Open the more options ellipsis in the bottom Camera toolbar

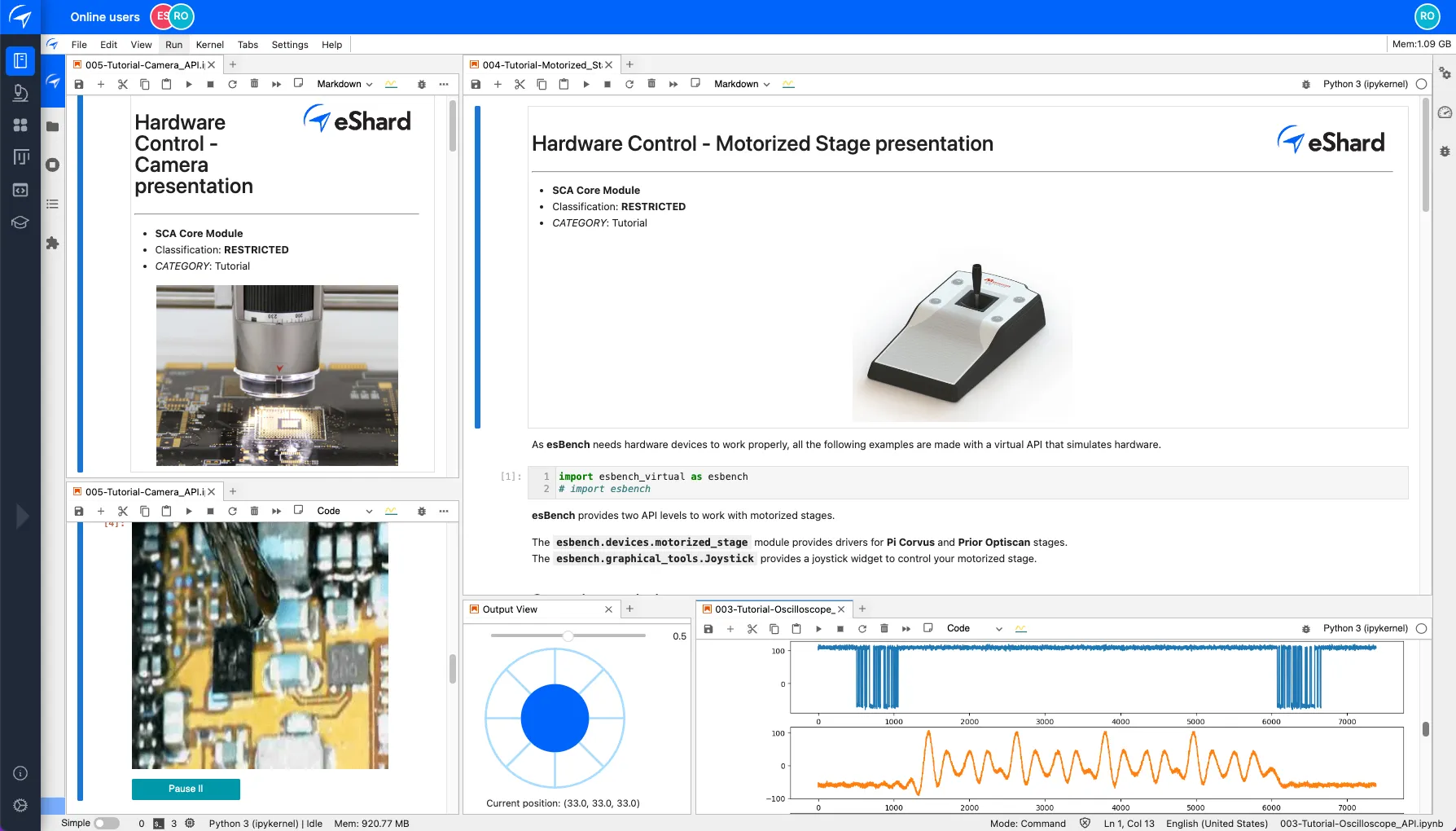pos(444,511)
